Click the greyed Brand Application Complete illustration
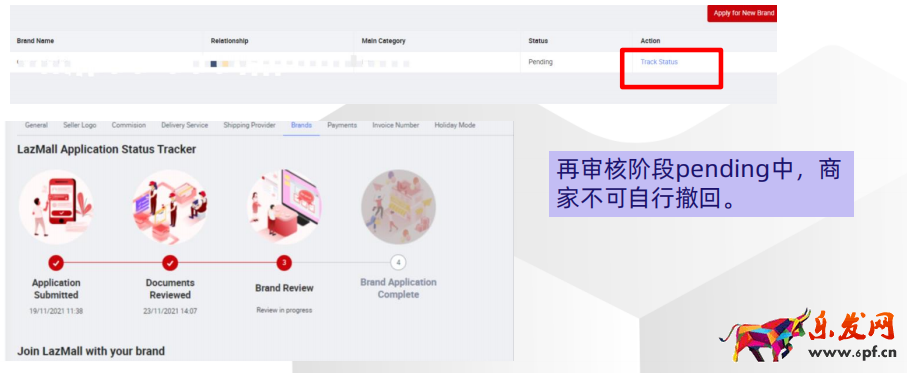Image resolution: width=907 pixels, height=373 pixels. [399, 206]
